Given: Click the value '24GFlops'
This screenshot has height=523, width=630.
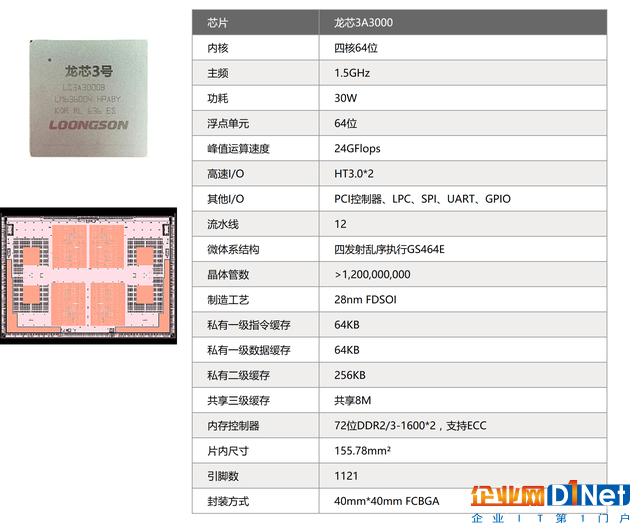Looking at the screenshot, I should point(357,149).
